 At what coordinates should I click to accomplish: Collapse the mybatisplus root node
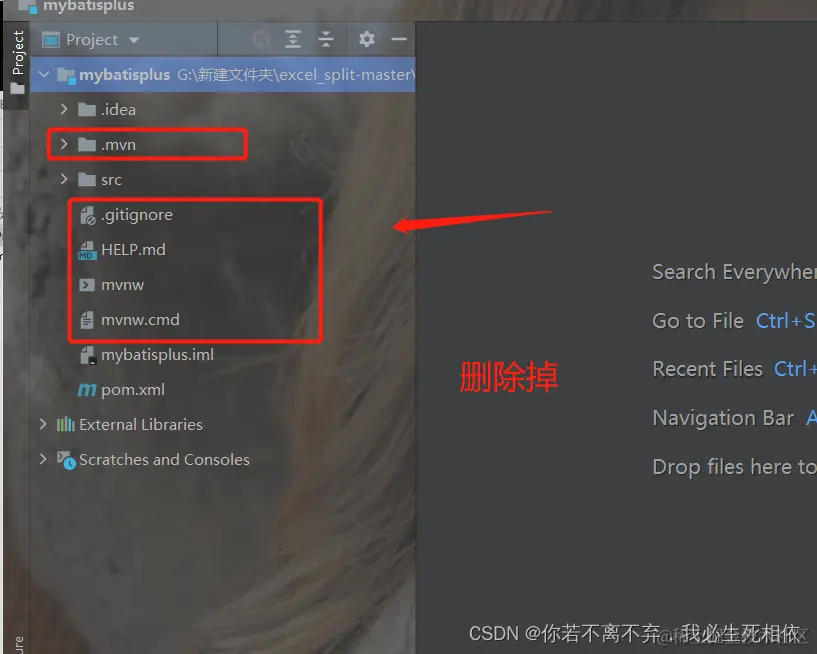coord(44,75)
